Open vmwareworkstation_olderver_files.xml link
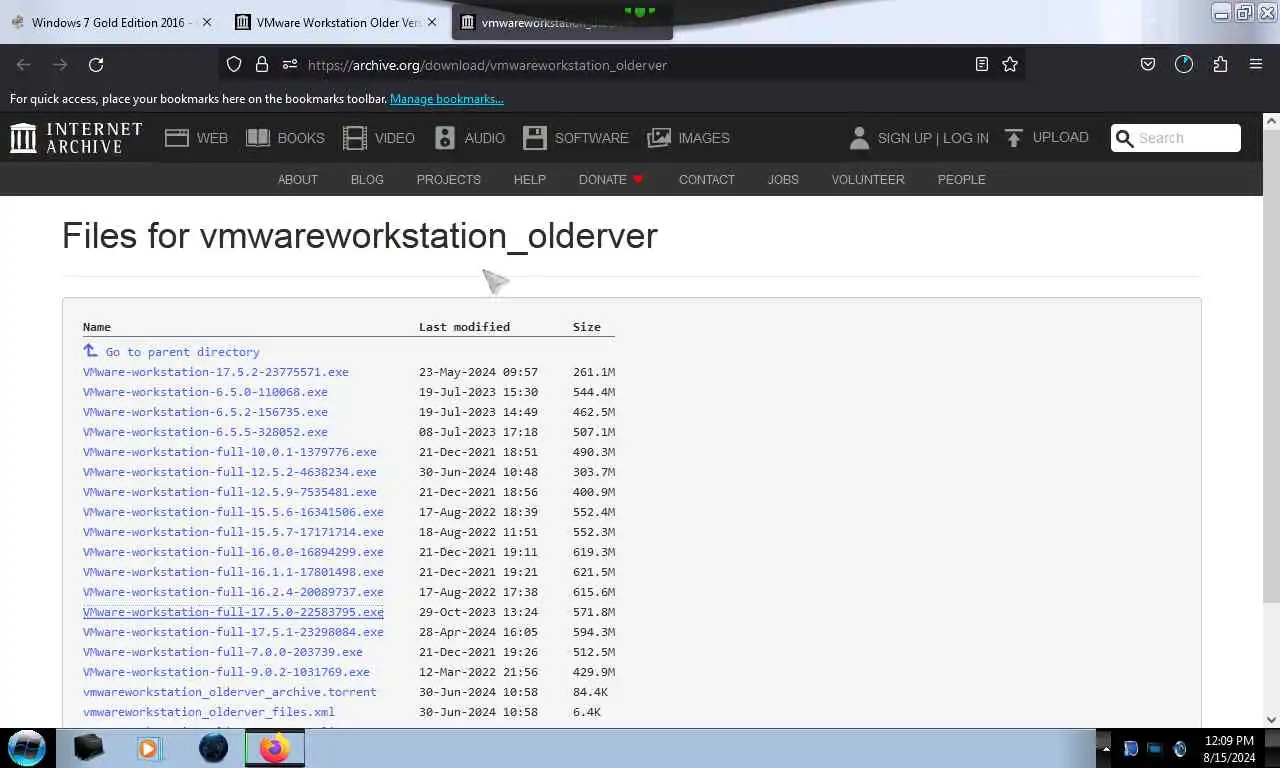 pos(209,712)
